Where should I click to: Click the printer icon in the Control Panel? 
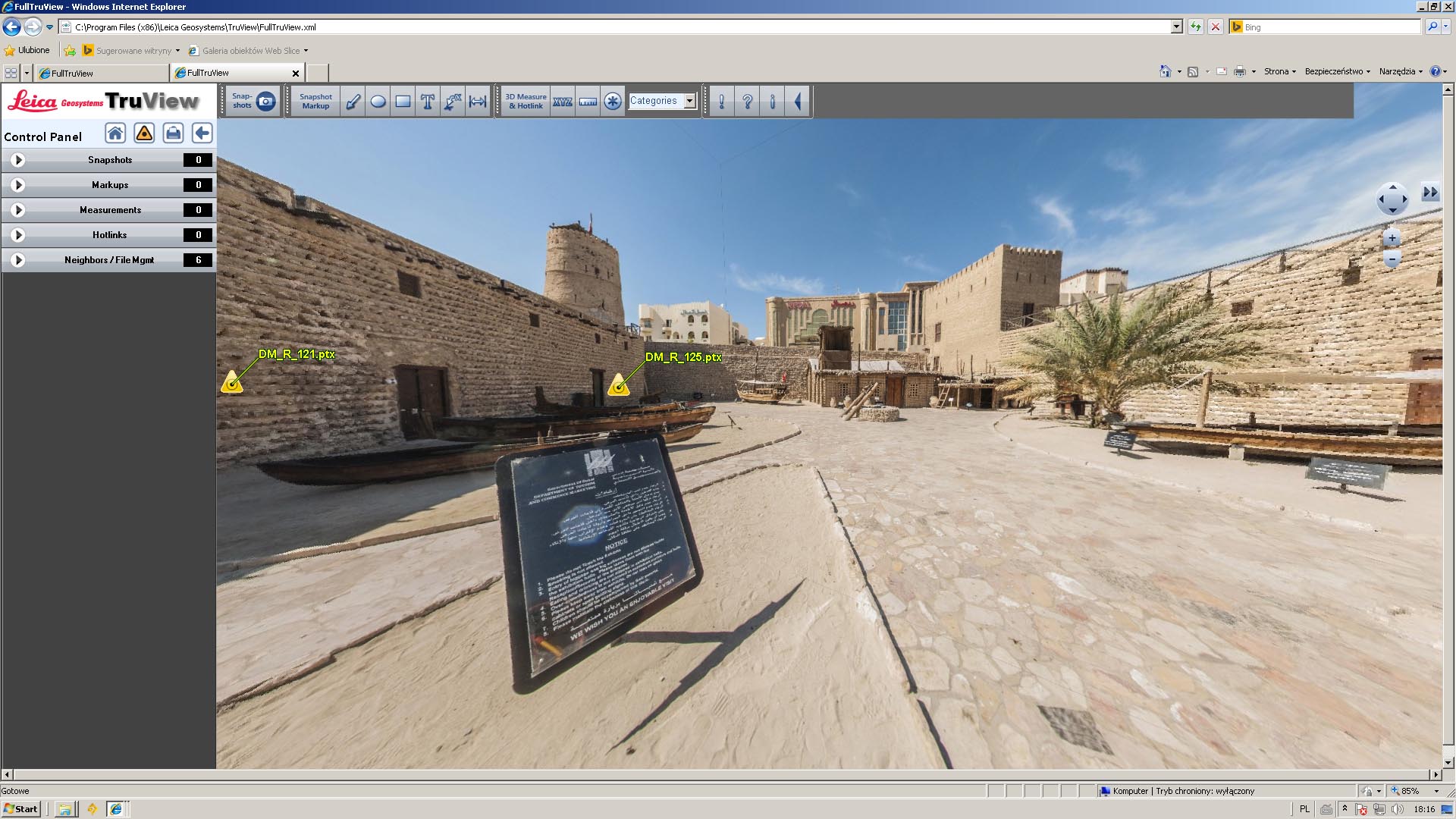click(x=173, y=133)
